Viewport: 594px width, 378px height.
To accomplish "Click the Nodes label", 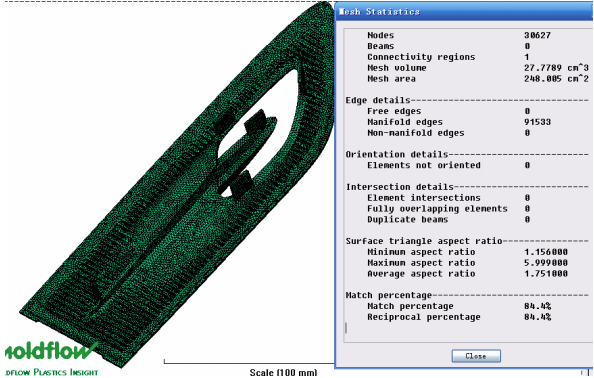I will tap(380, 35).
